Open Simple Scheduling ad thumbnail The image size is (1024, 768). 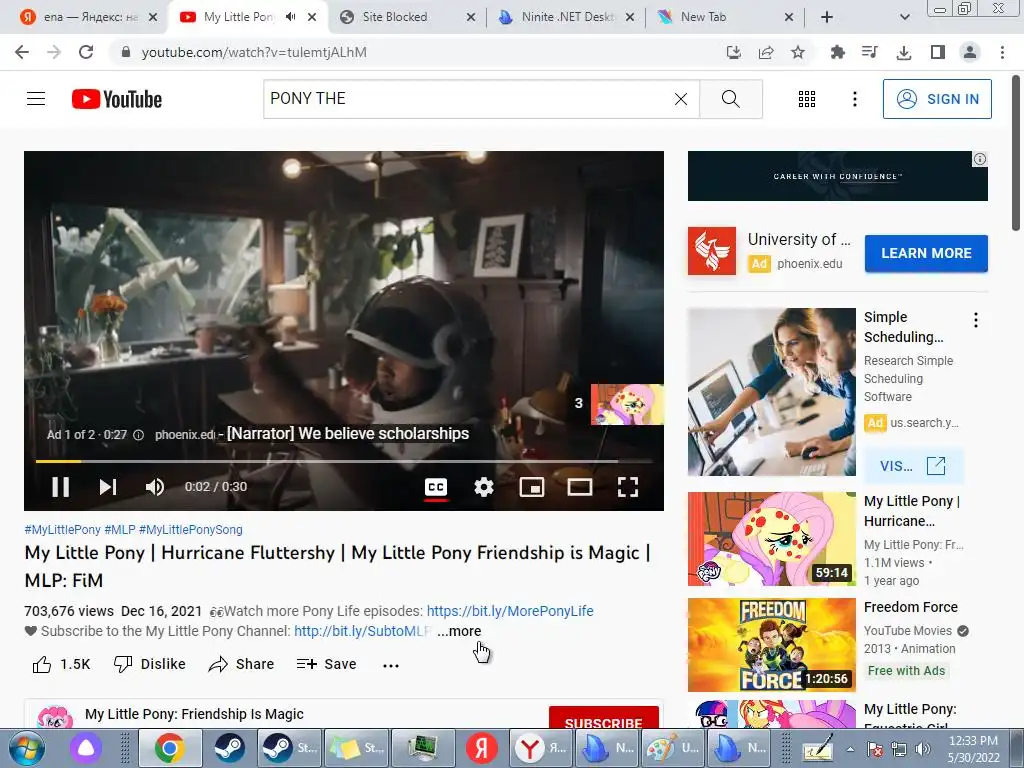772,392
